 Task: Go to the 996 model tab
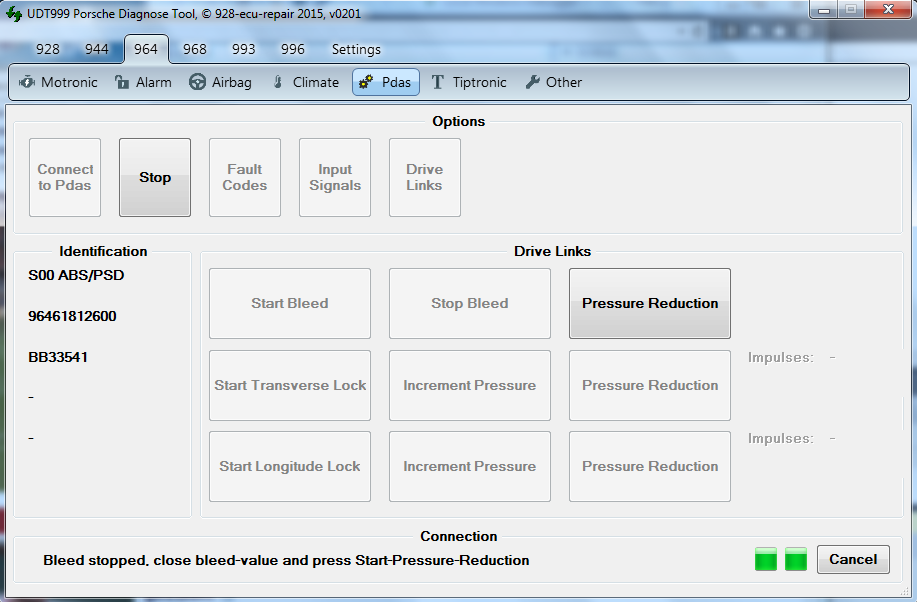tap(293, 49)
